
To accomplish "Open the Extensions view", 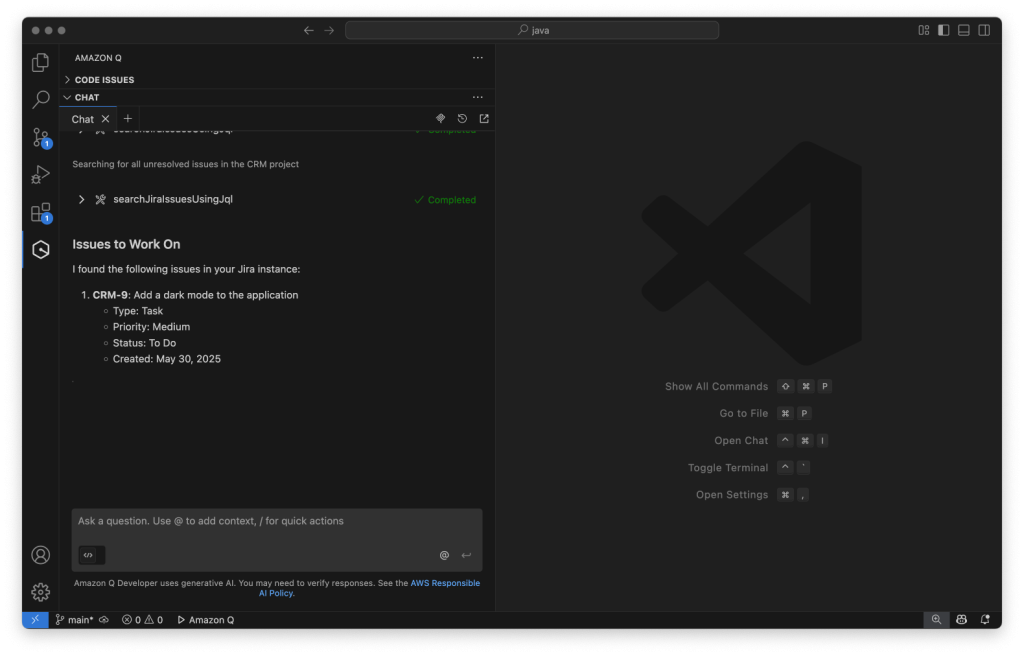I will [40, 212].
